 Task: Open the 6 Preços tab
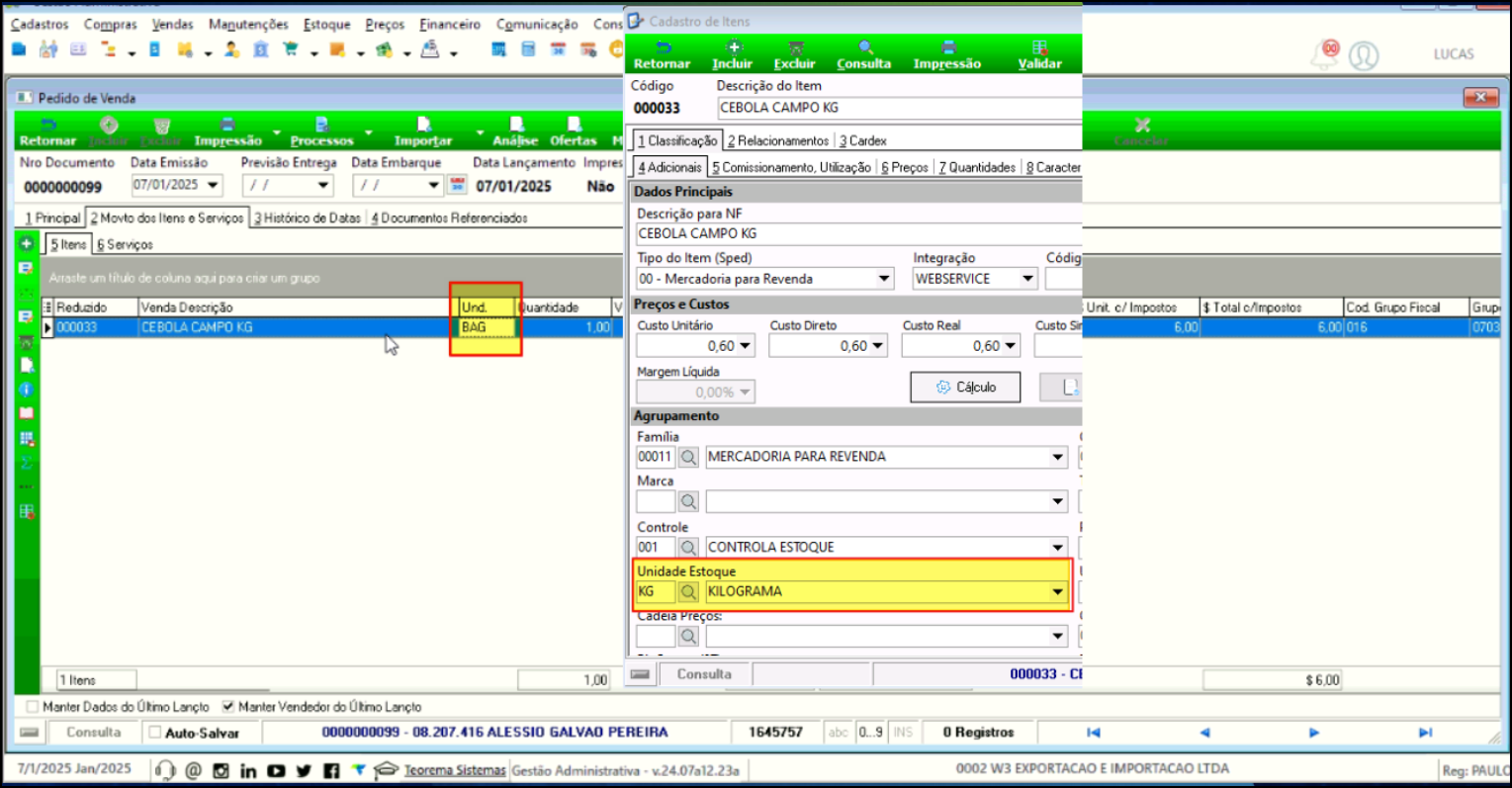pyautogui.click(x=904, y=167)
